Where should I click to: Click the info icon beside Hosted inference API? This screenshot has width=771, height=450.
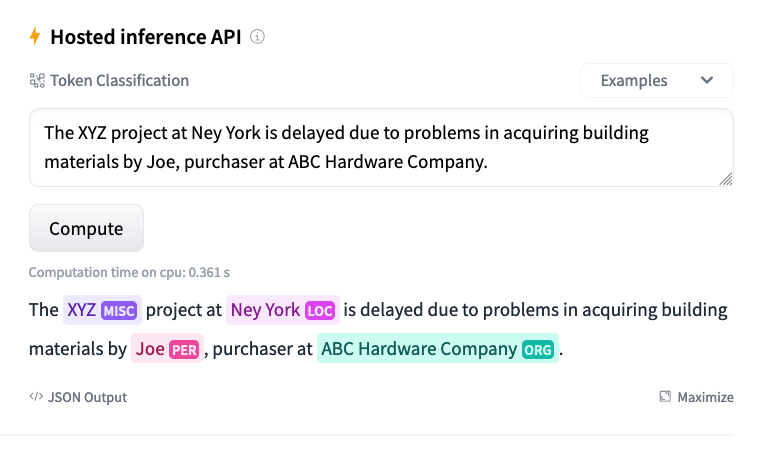[x=257, y=37]
